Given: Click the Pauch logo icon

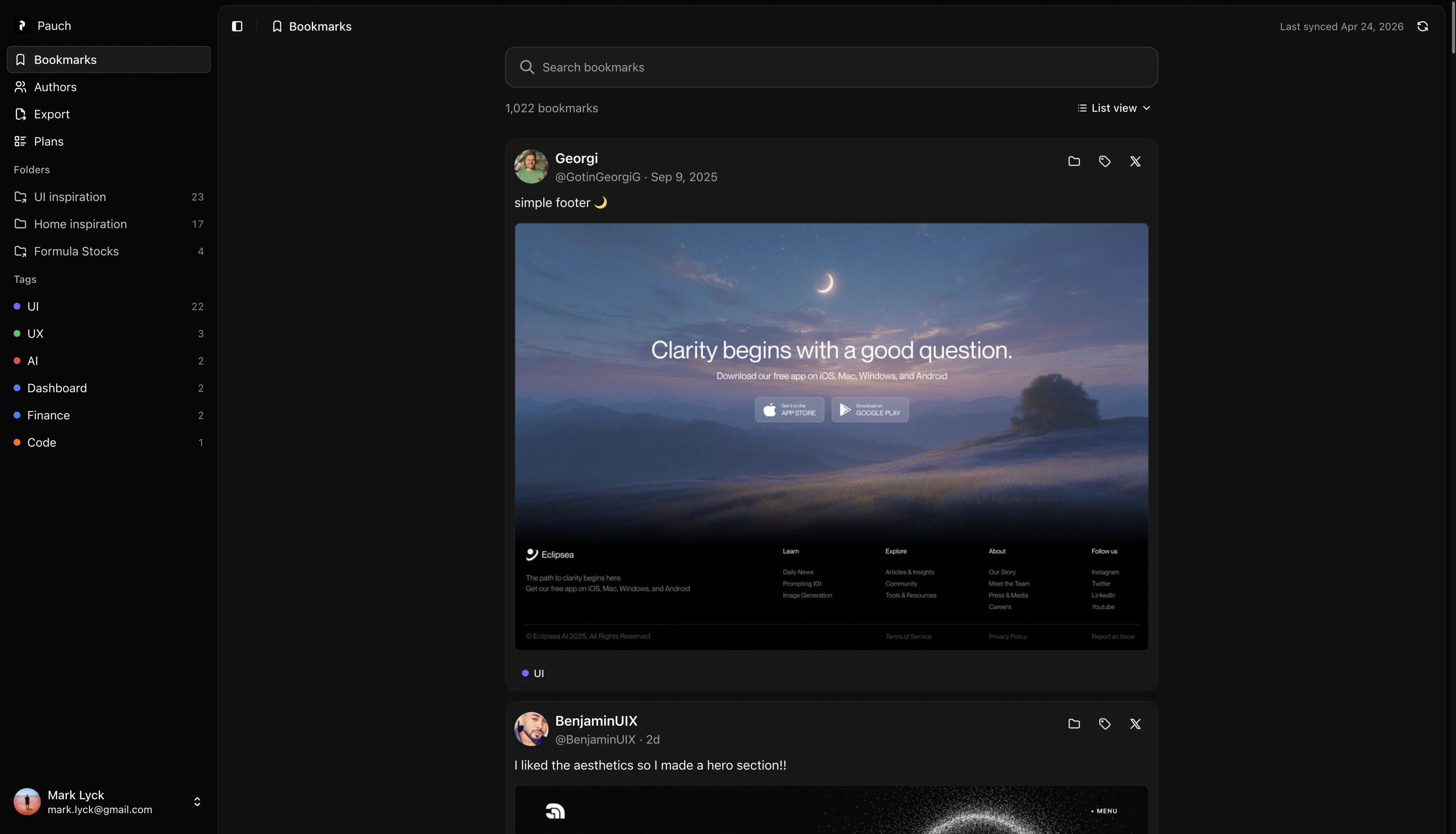Looking at the screenshot, I should point(22,26).
